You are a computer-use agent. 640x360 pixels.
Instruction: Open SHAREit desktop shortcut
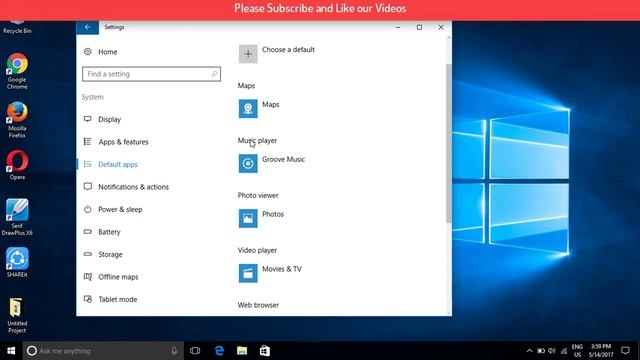coord(17,262)
